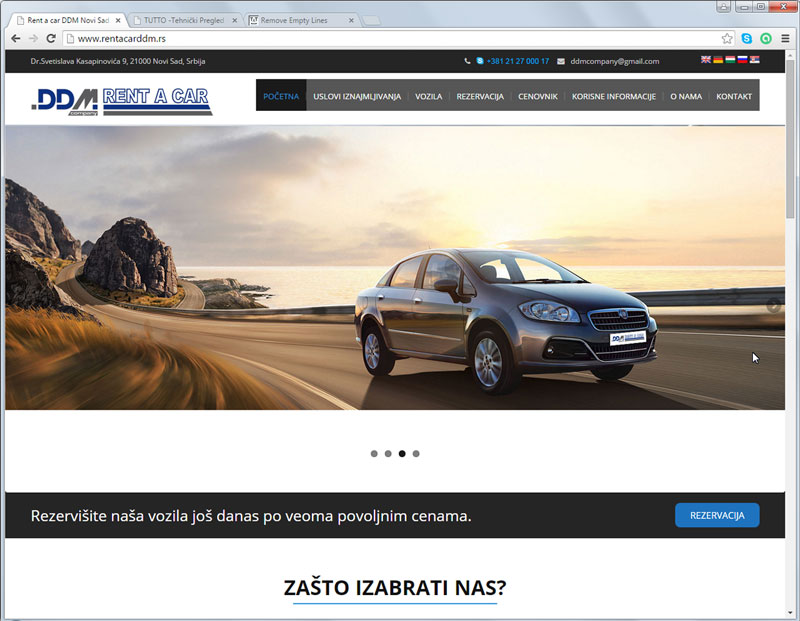Click the Skype call icon beside the phone number

[480, 61]
